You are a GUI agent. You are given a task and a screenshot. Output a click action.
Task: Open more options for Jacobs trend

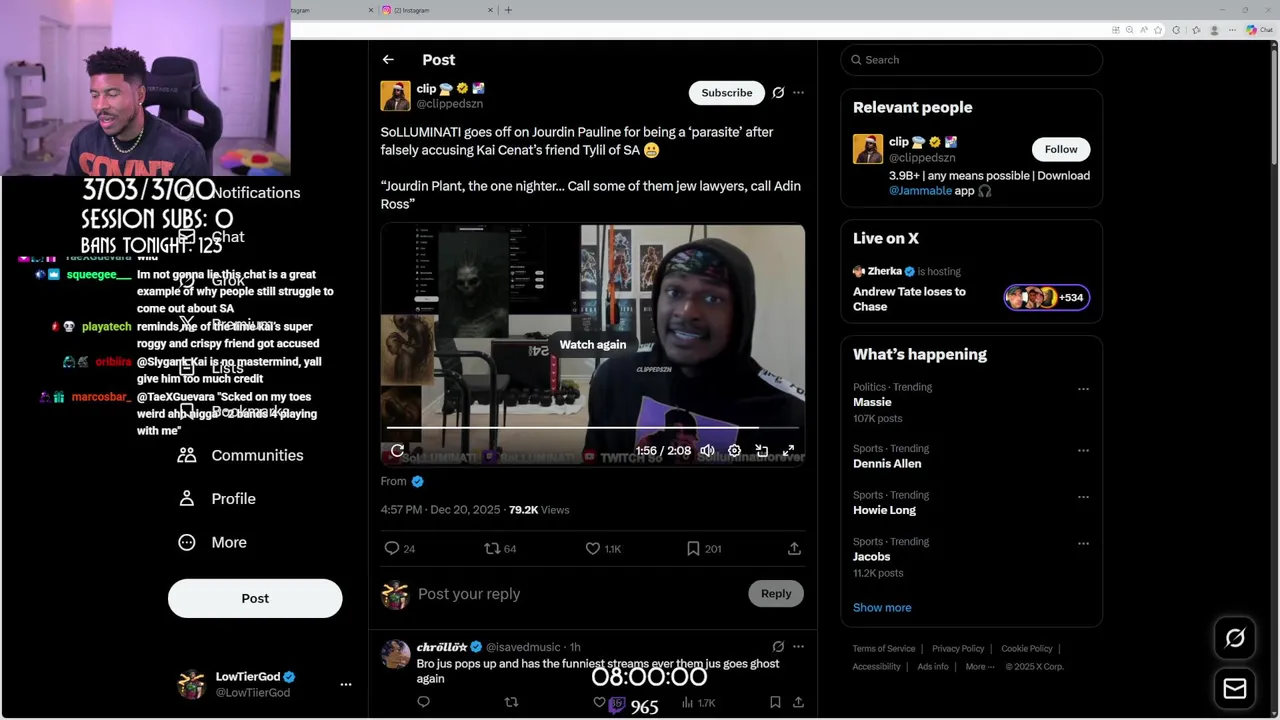(x=1083, y=544)
